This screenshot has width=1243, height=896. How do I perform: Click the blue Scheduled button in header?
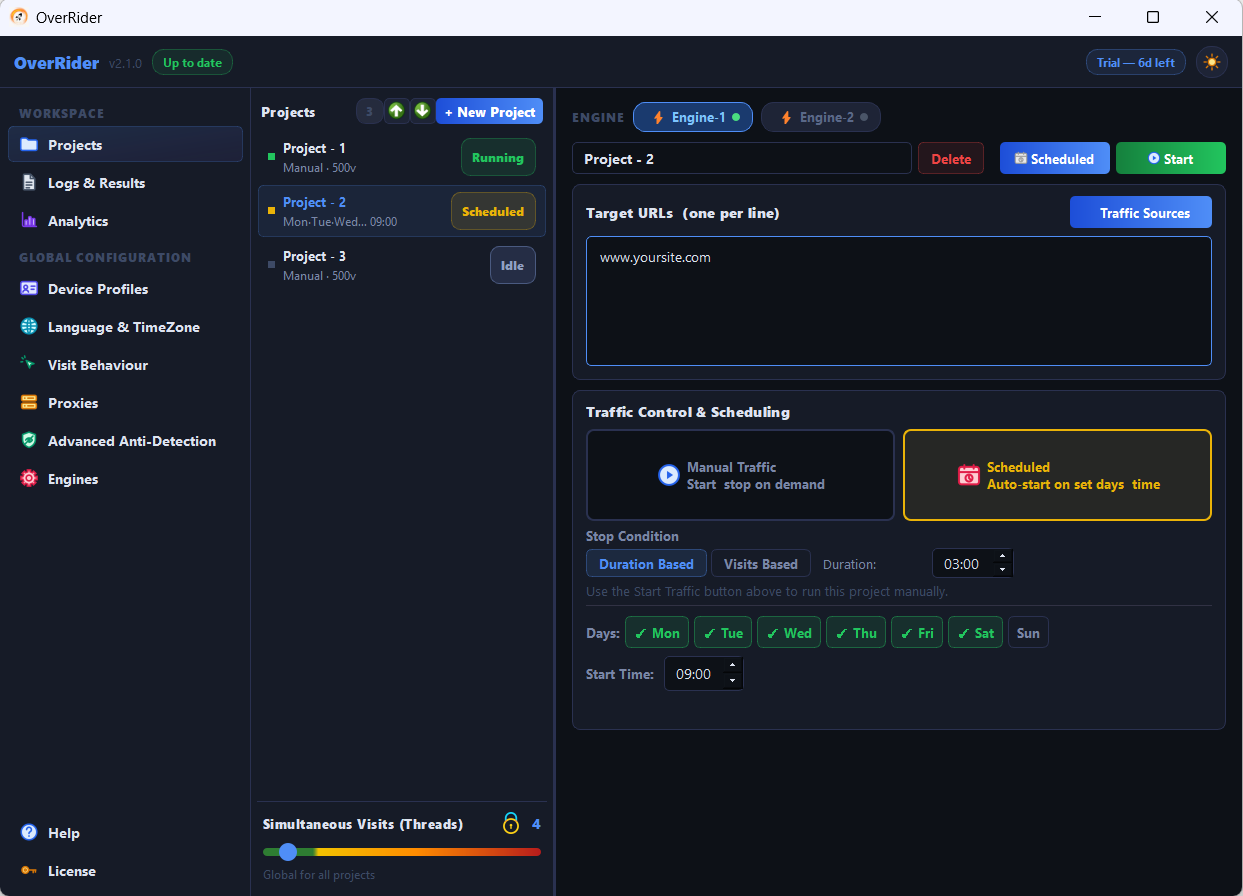tap(1054, 159)
